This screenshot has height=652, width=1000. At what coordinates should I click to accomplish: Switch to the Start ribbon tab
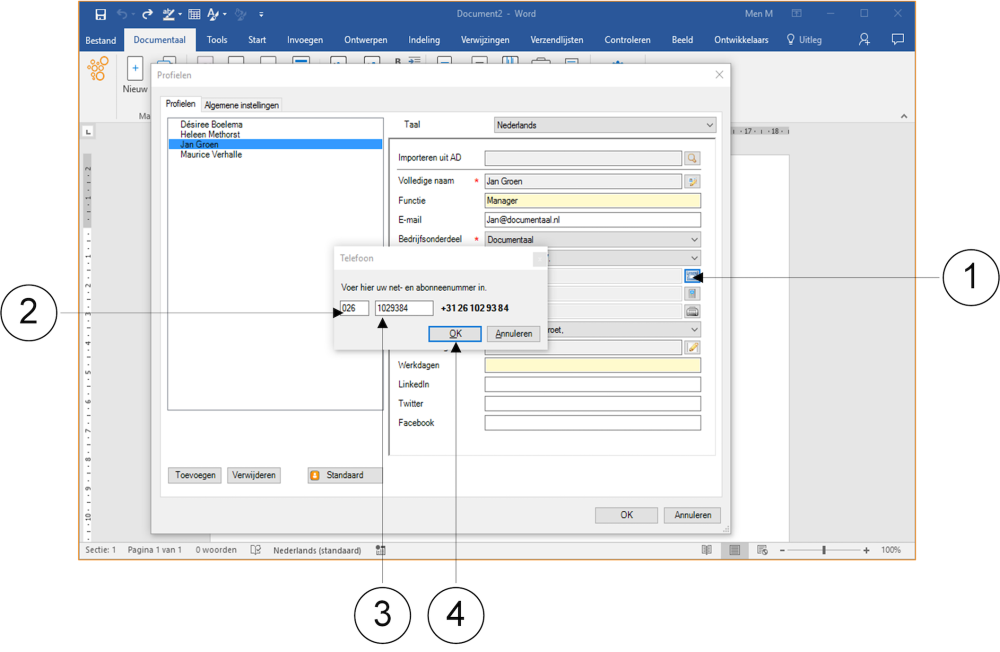pos(257,40)
